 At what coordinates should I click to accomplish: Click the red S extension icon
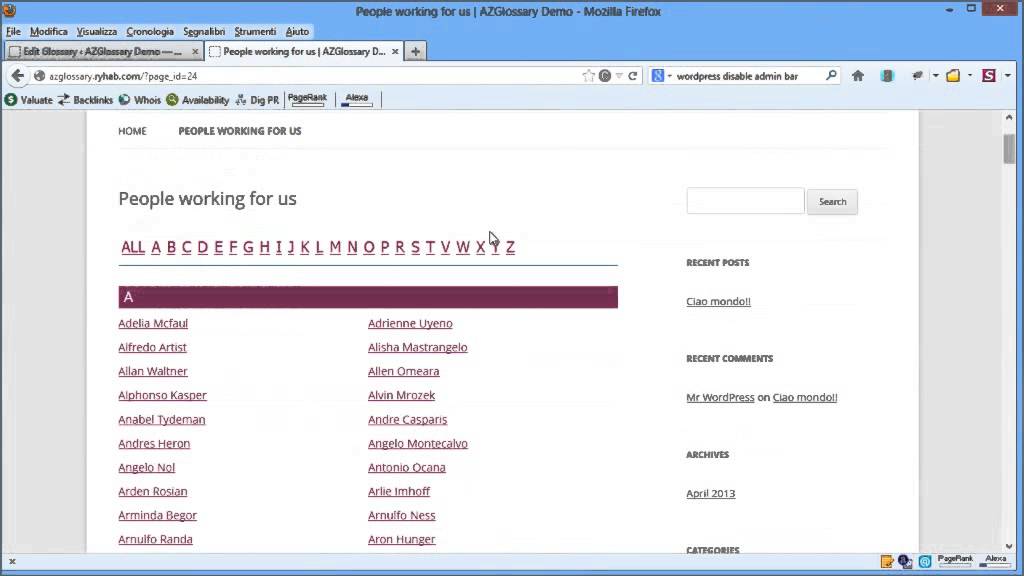[x=989, y=76]
